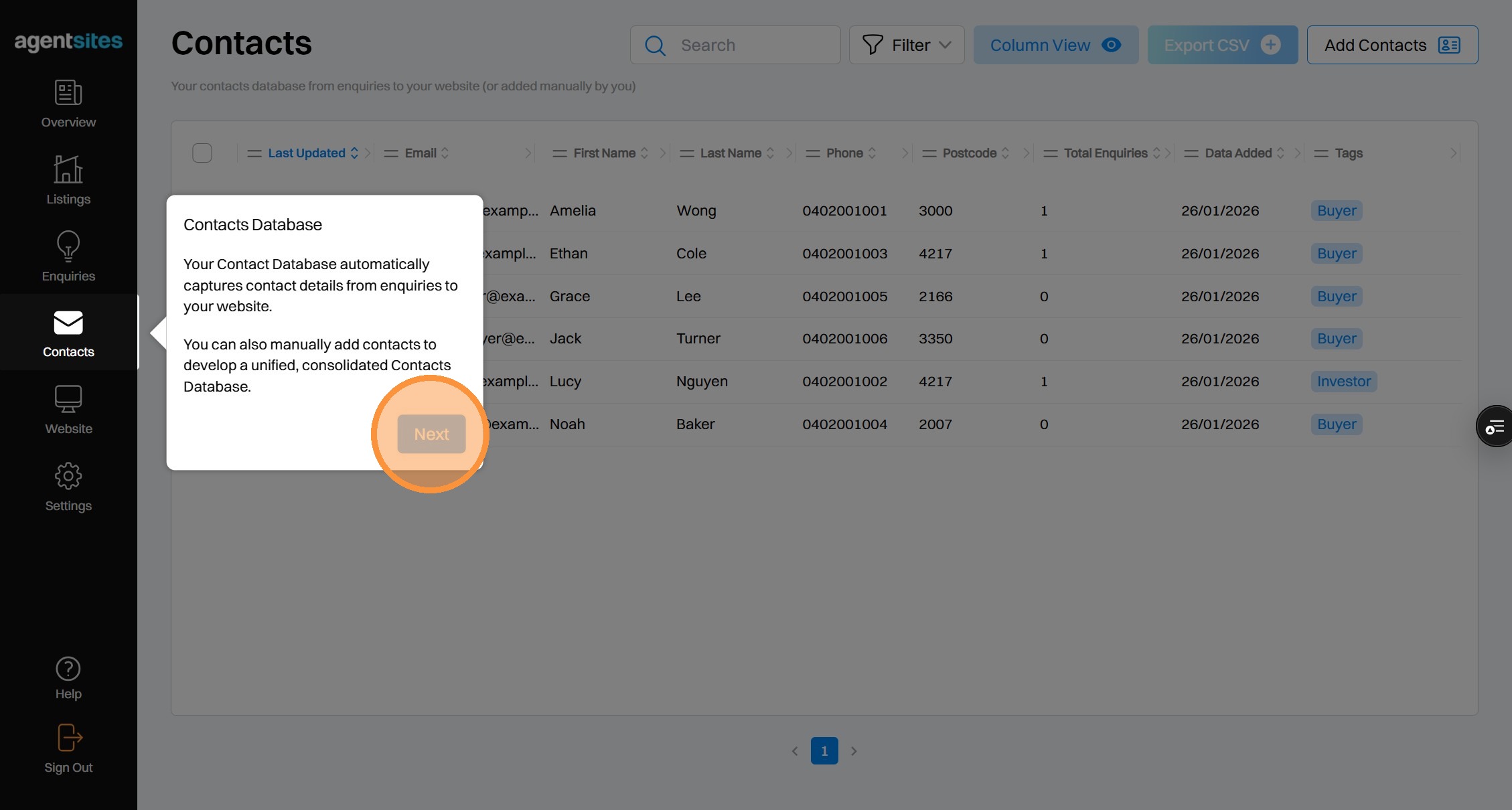Screen dimensions: 1512x810
Task: Go to page 1 in pagination
Action: (x=824, y=751)
